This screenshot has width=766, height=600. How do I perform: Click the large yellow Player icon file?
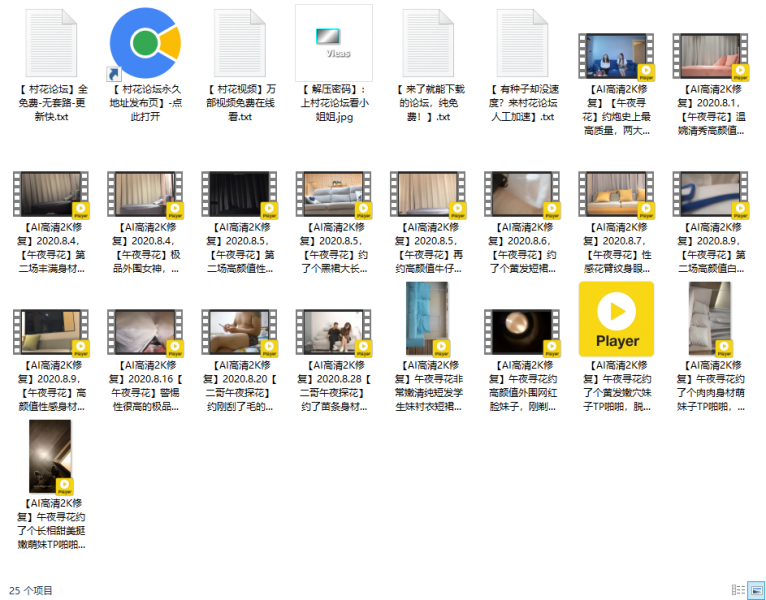tap(616, 319)
